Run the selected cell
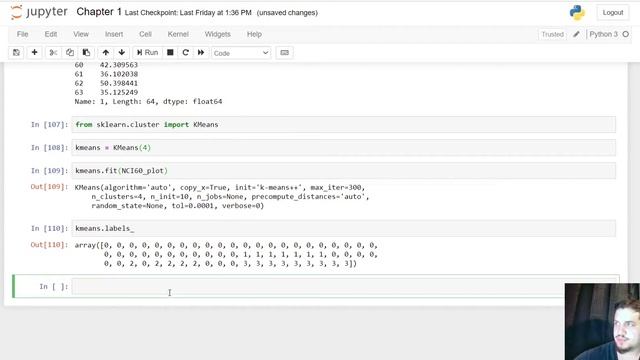The height and width of the screenshot is (360, 640). coord(147,53)
